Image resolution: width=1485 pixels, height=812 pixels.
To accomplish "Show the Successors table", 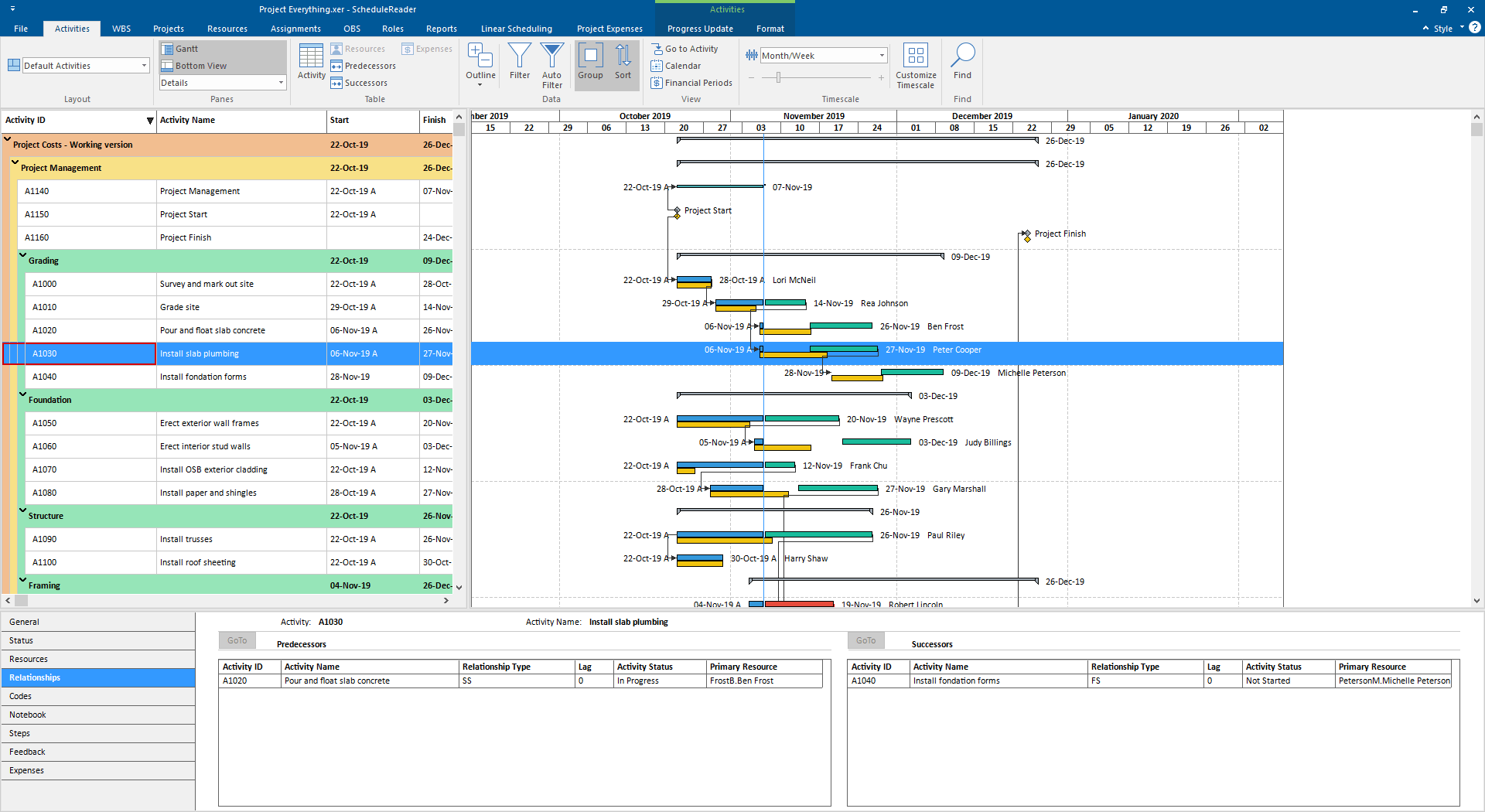I will pyautogui.click(x=359, y=83).
